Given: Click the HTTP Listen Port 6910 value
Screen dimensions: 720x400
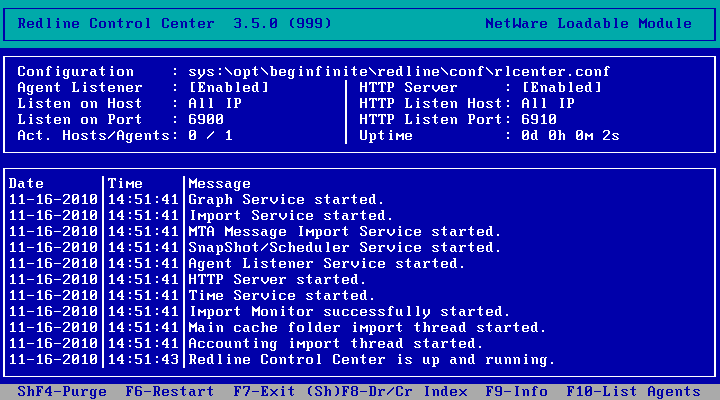Looking at the screenshot, I should [539, 120].
